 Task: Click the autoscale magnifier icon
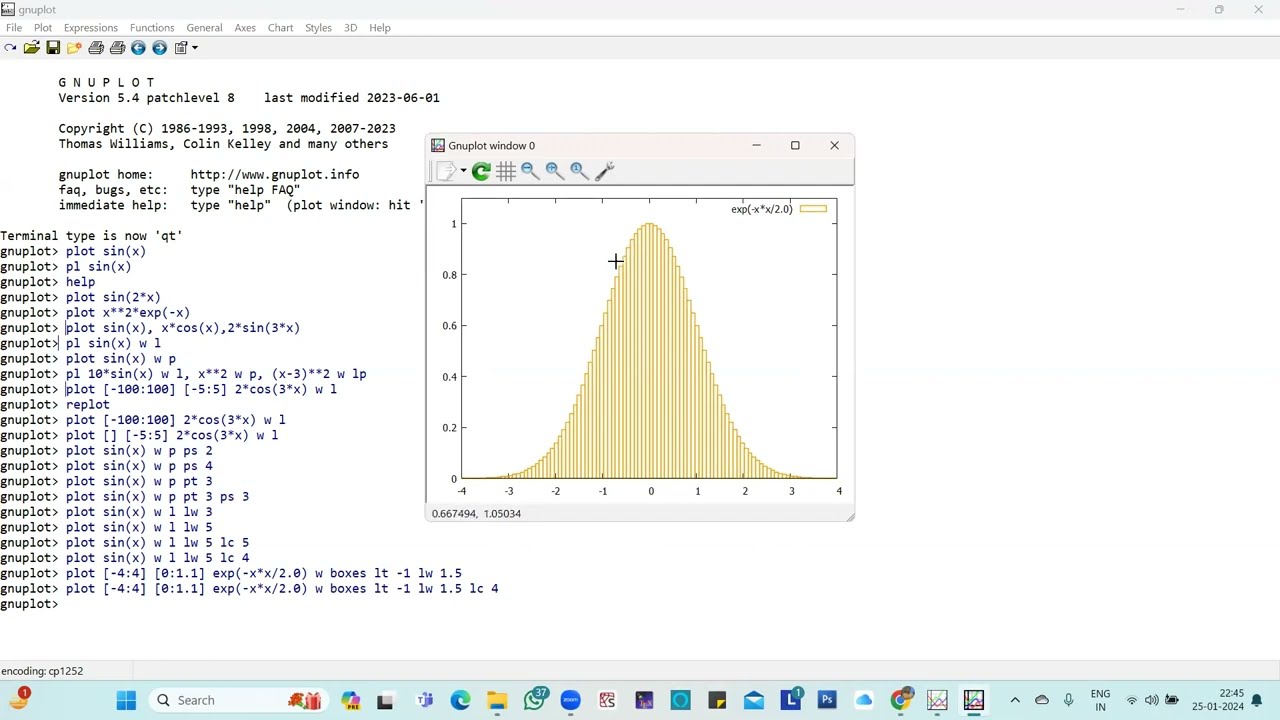579,172
